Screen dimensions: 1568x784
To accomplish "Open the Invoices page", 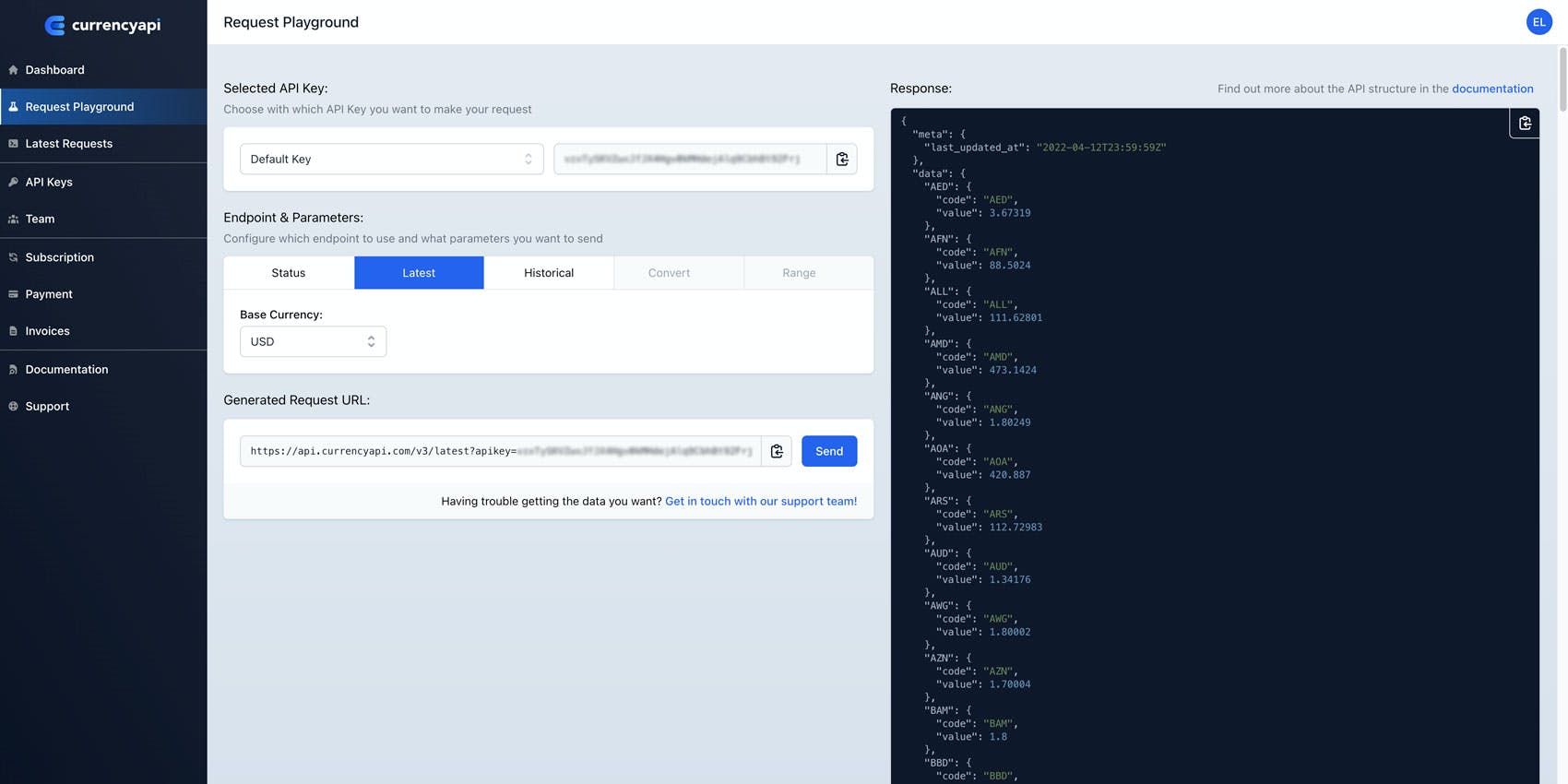I will pos(103,331).
